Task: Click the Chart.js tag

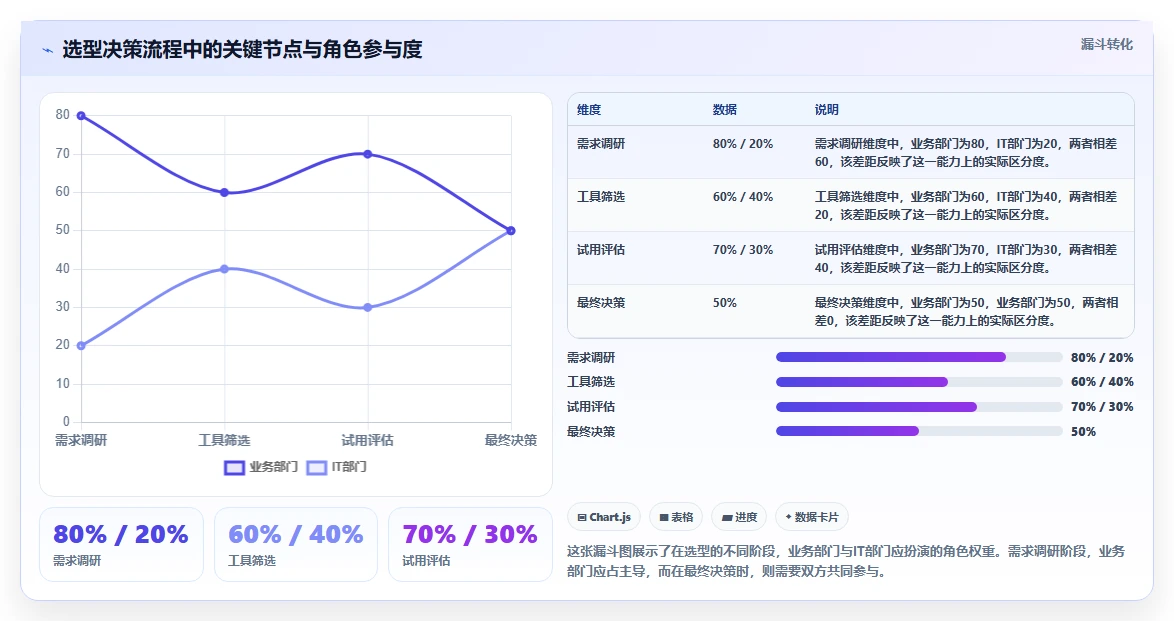Action: tap(603, 517)
